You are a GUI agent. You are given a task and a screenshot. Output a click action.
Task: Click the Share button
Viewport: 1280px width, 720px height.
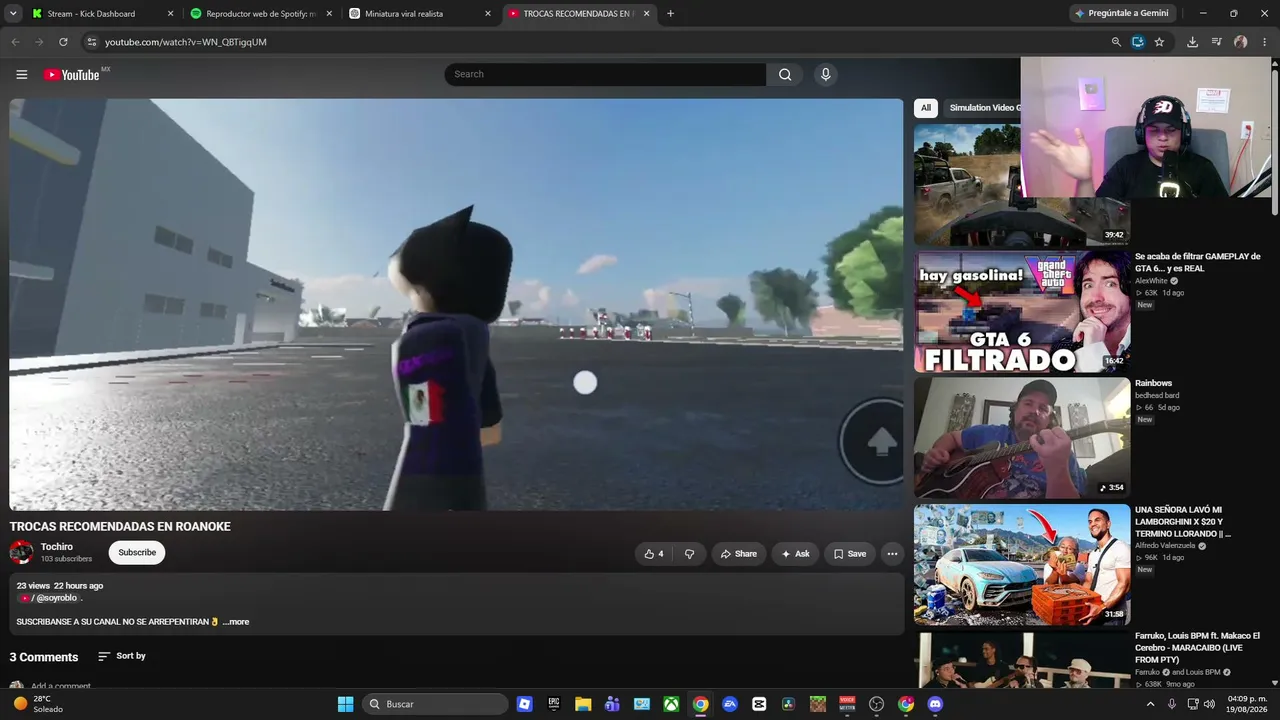739,554
